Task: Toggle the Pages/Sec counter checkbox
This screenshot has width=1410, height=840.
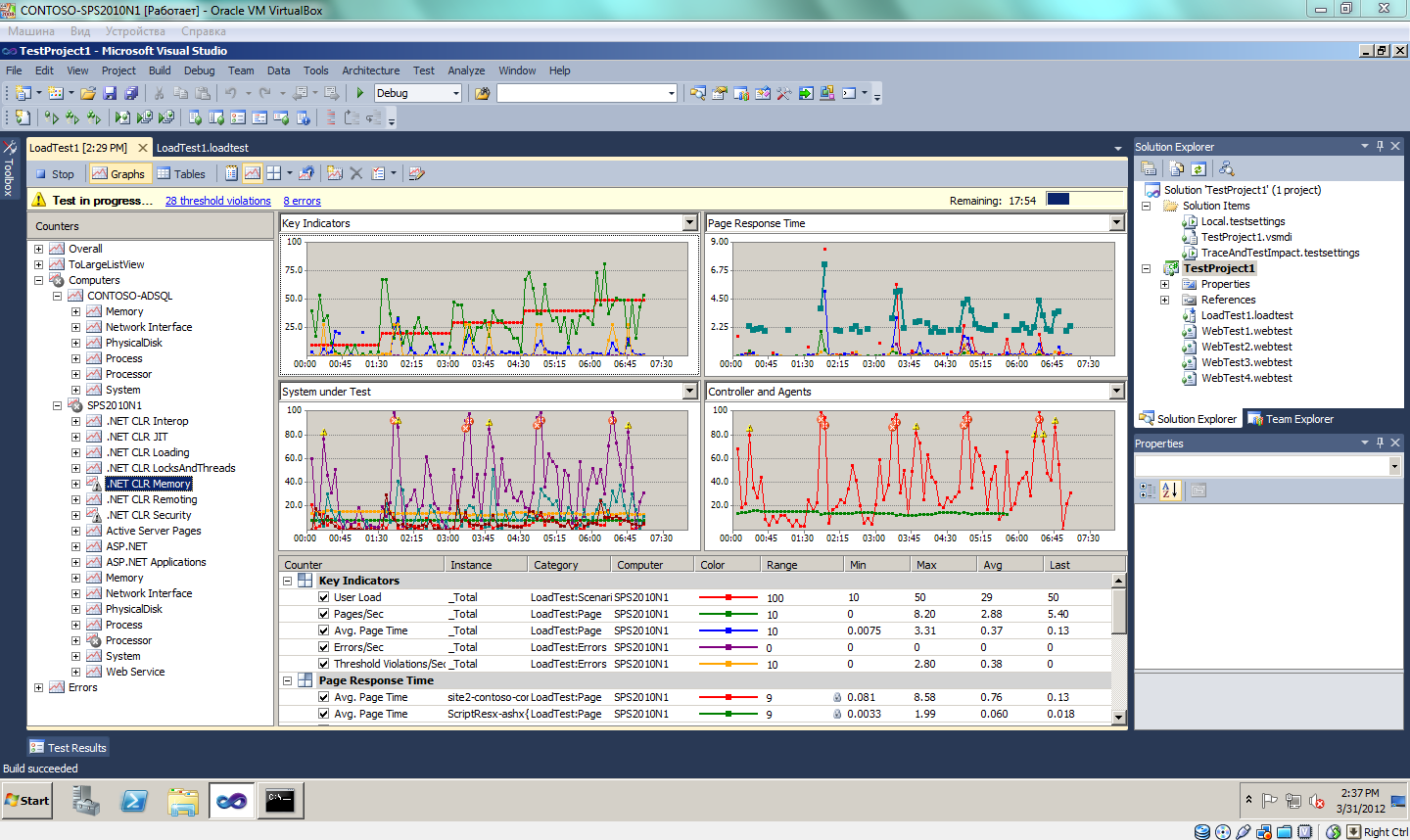Action: (323, 614)
